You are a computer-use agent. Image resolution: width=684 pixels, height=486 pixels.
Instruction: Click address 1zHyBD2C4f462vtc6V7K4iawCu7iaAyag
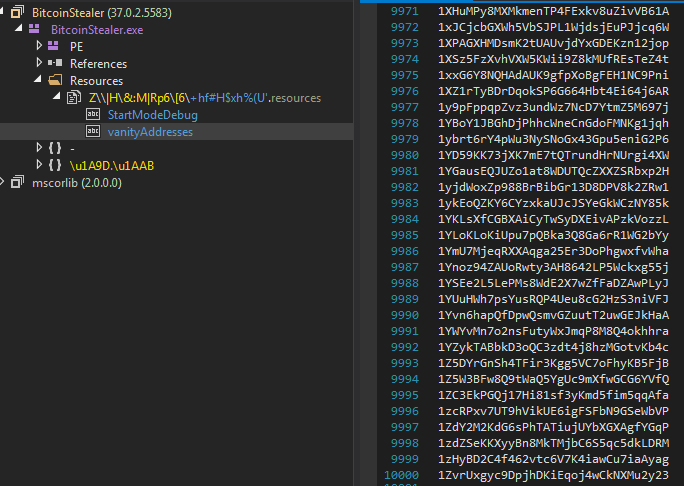[x=553, y=459]
